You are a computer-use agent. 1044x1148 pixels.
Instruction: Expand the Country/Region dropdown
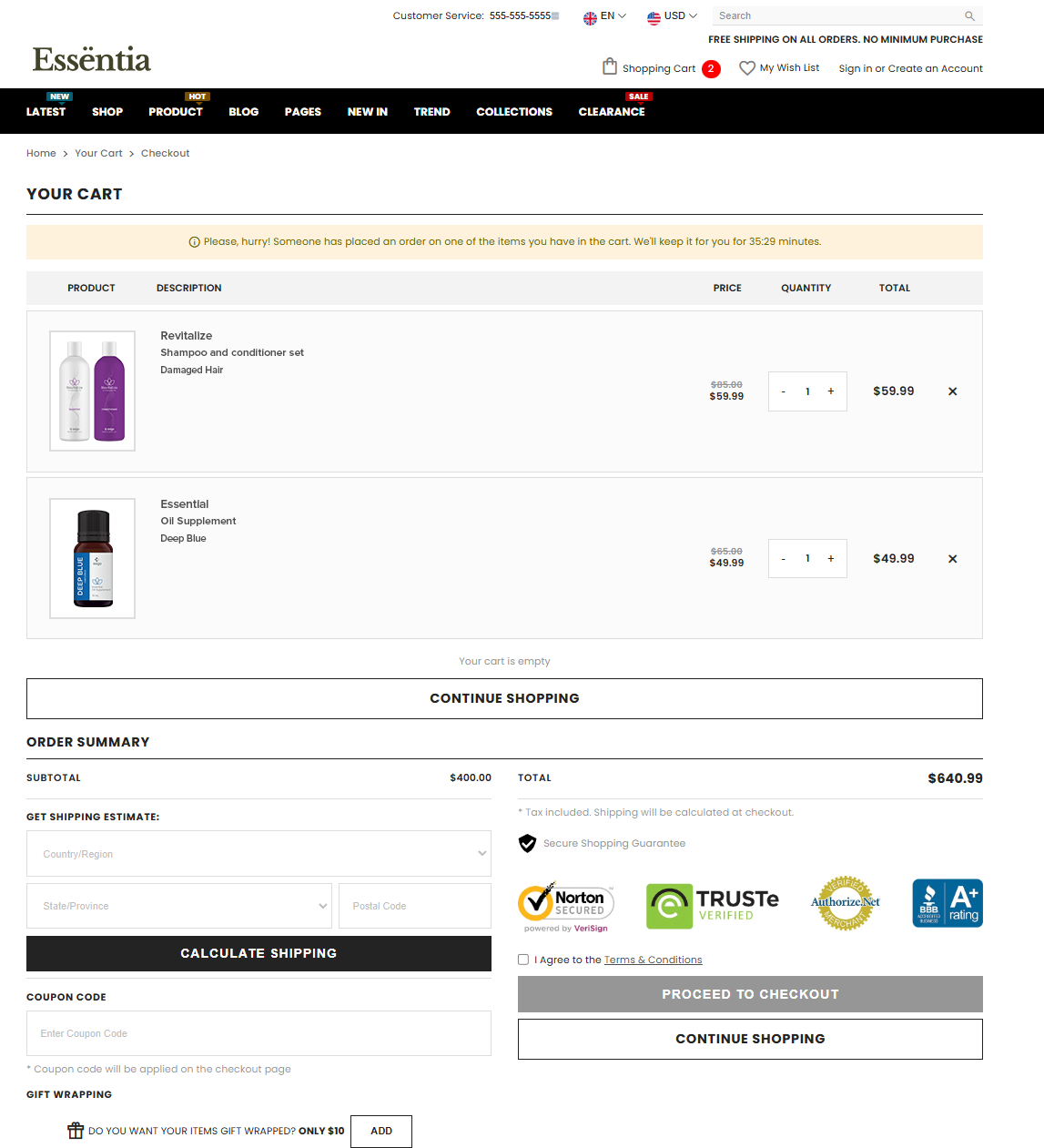258,854
